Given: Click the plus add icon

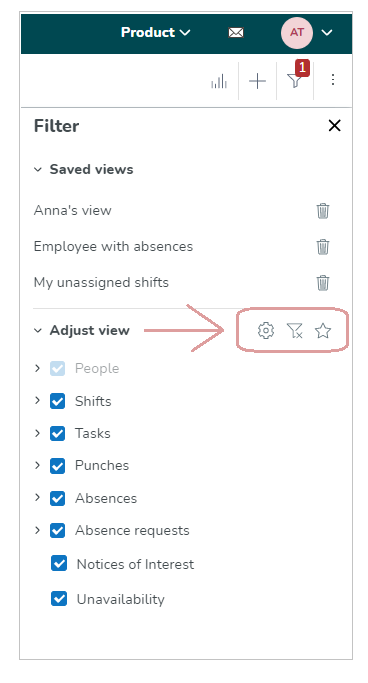Looking at the screenshot, I should 257,81.
